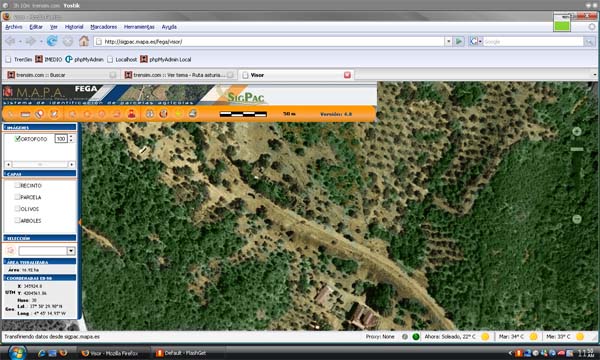Screen dimensions: 600x360
Task: Open the Selección dropdown list
Action: 71,251
